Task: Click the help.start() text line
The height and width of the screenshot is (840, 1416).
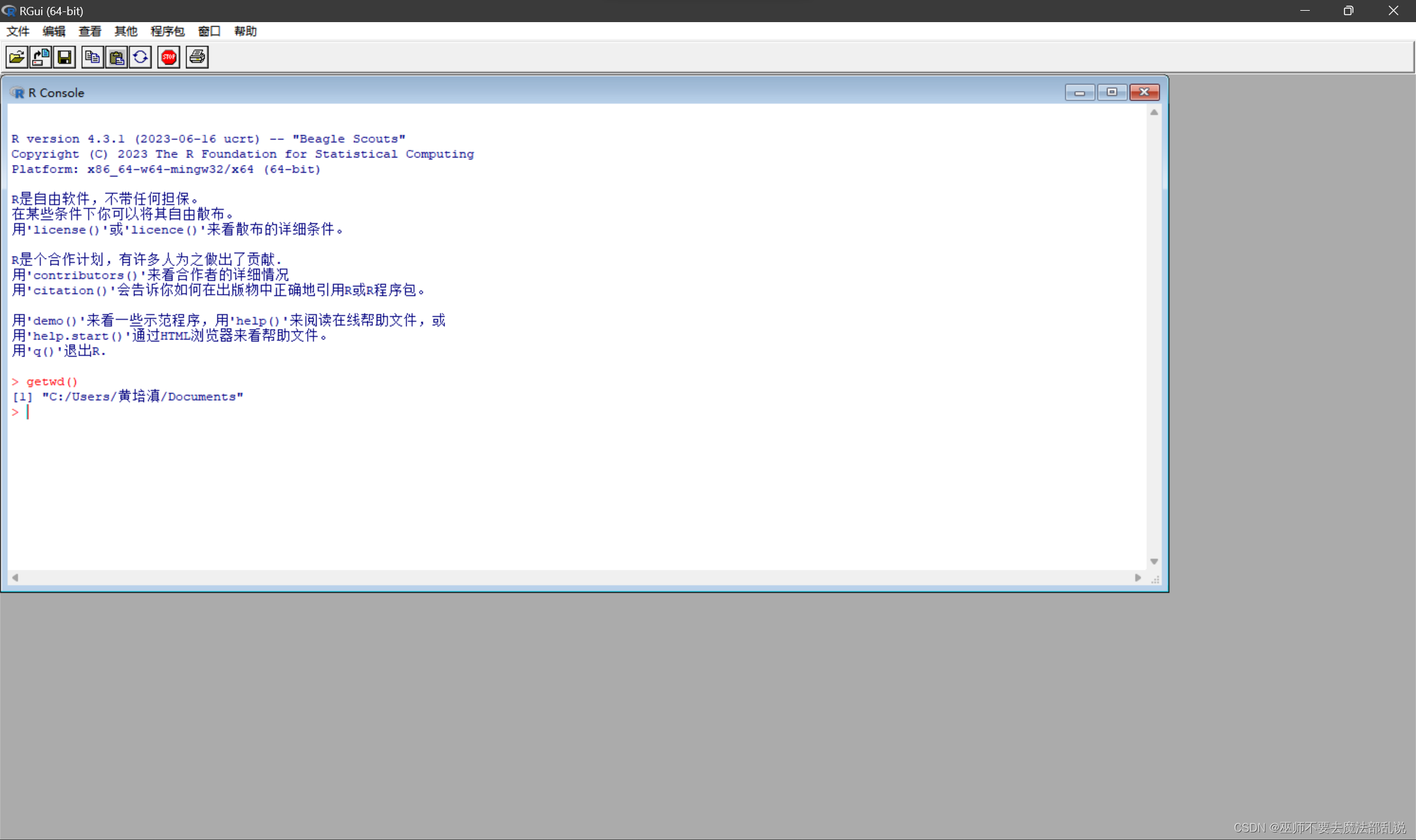Action: [169, 336]
